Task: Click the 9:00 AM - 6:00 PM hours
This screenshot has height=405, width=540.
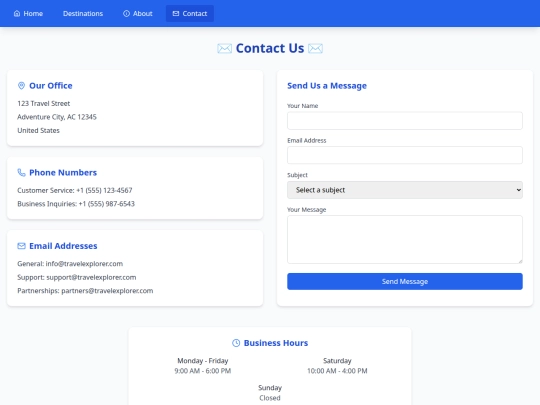Action: (x=203, y=371)
